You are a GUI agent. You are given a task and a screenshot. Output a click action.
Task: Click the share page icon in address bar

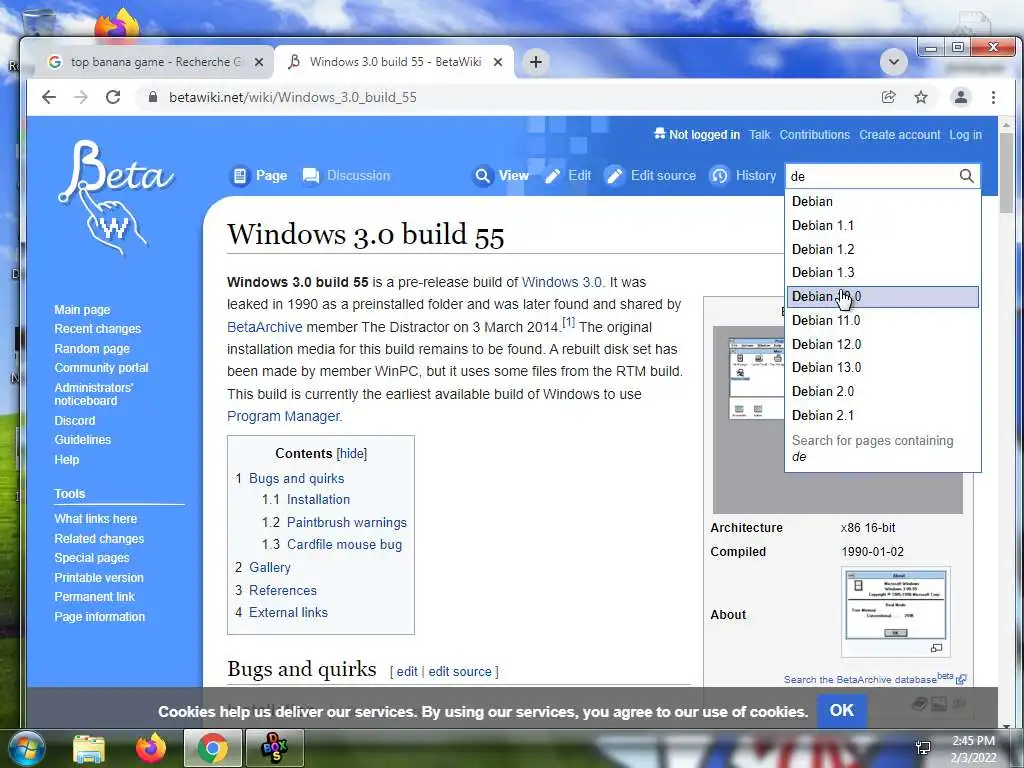888,97
